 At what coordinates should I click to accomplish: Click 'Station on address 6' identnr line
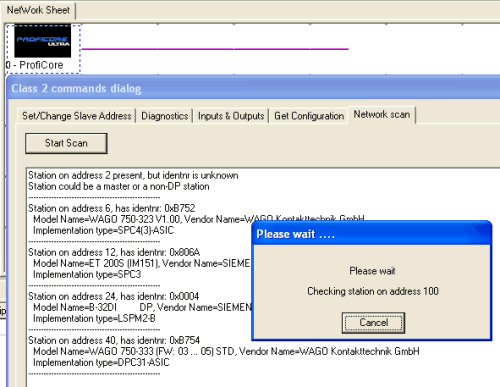pyautogui.click(x=112, y=208)
